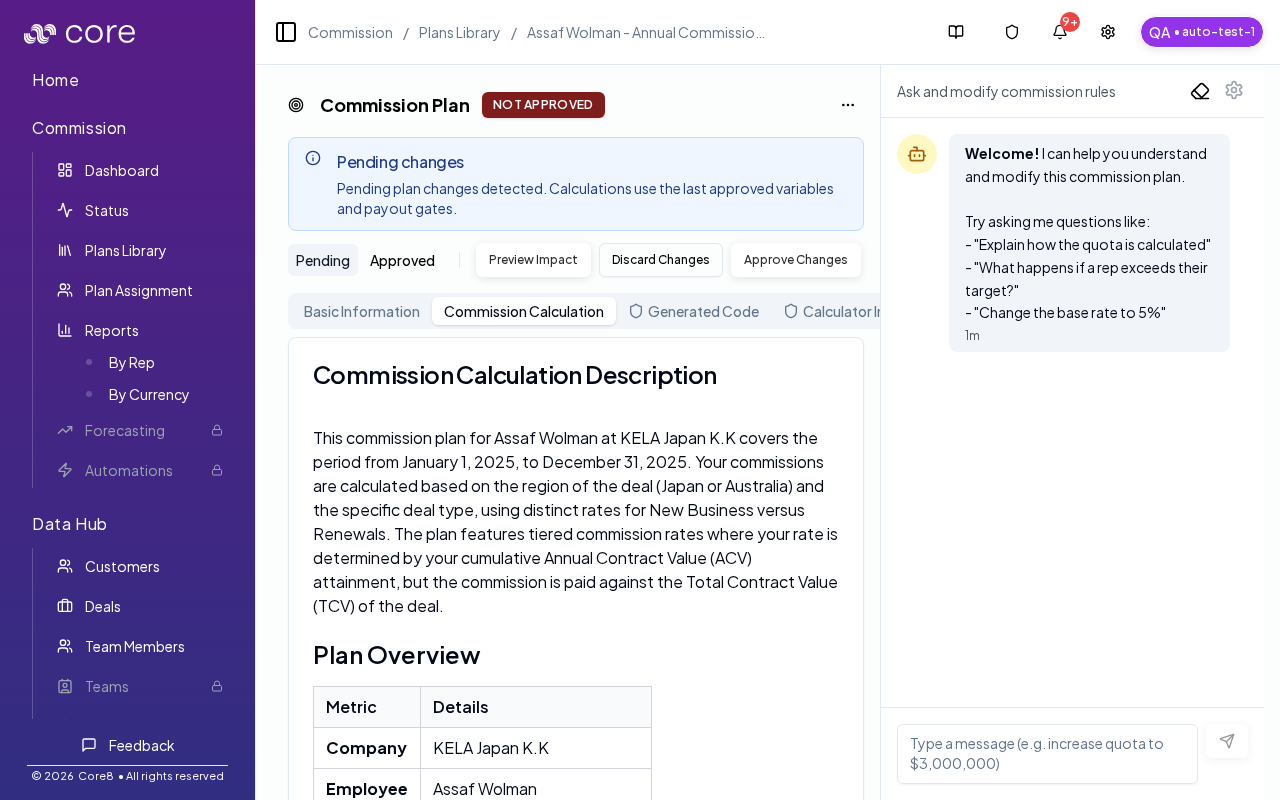This screenshot has width=1280, height=800.
Task: Open Plans Library breadcrumb link
Action: [x=459, y=32]
